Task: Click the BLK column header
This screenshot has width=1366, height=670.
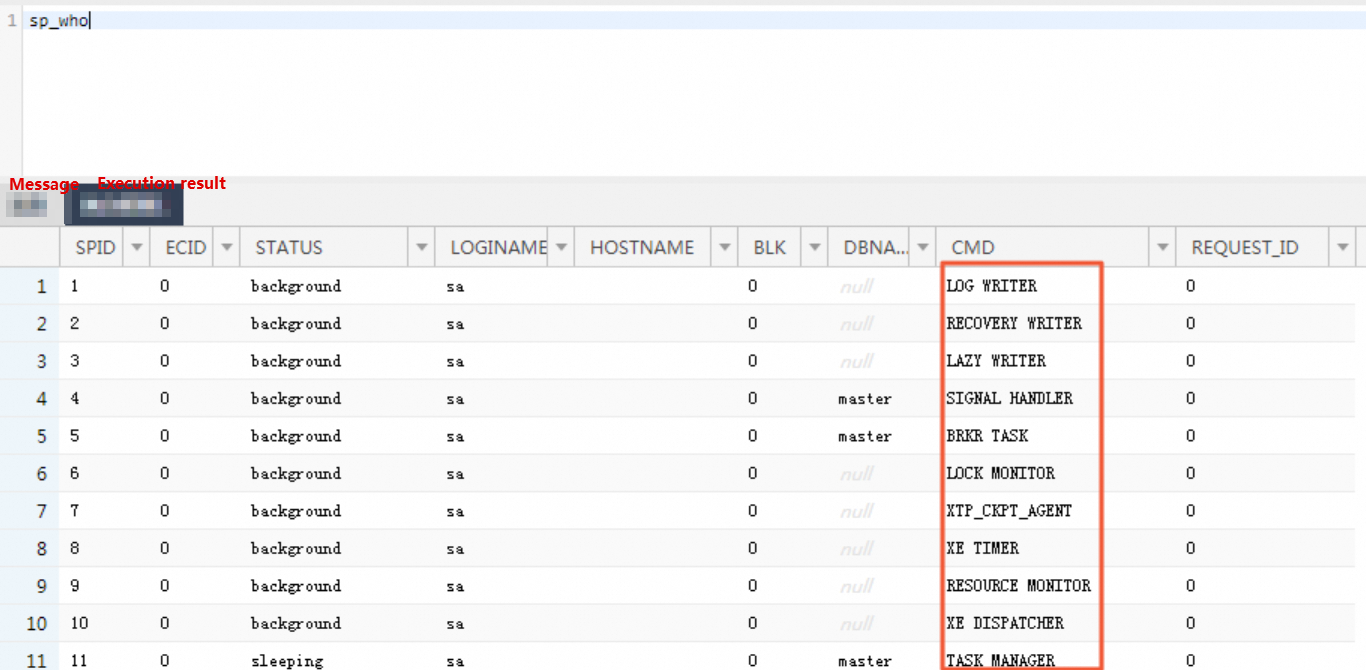Action: (x=770, y=247)
